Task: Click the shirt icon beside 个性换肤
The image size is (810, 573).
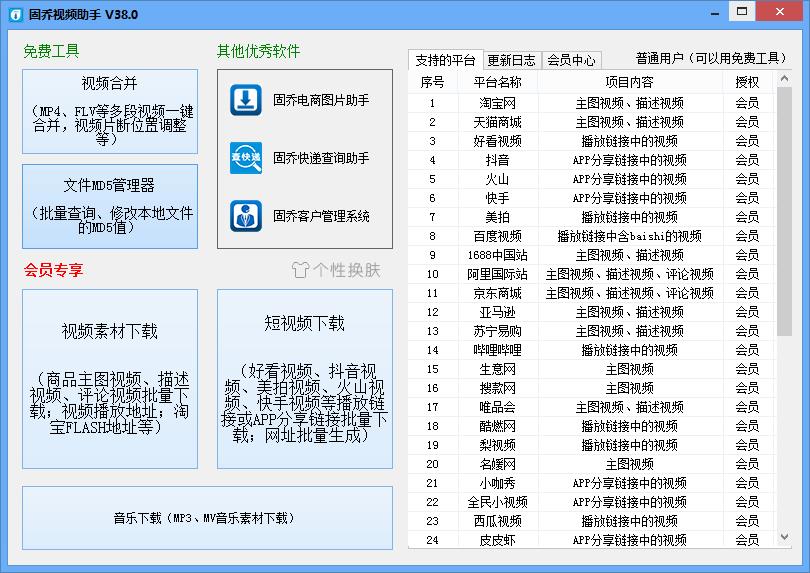Action: (300, 269)
